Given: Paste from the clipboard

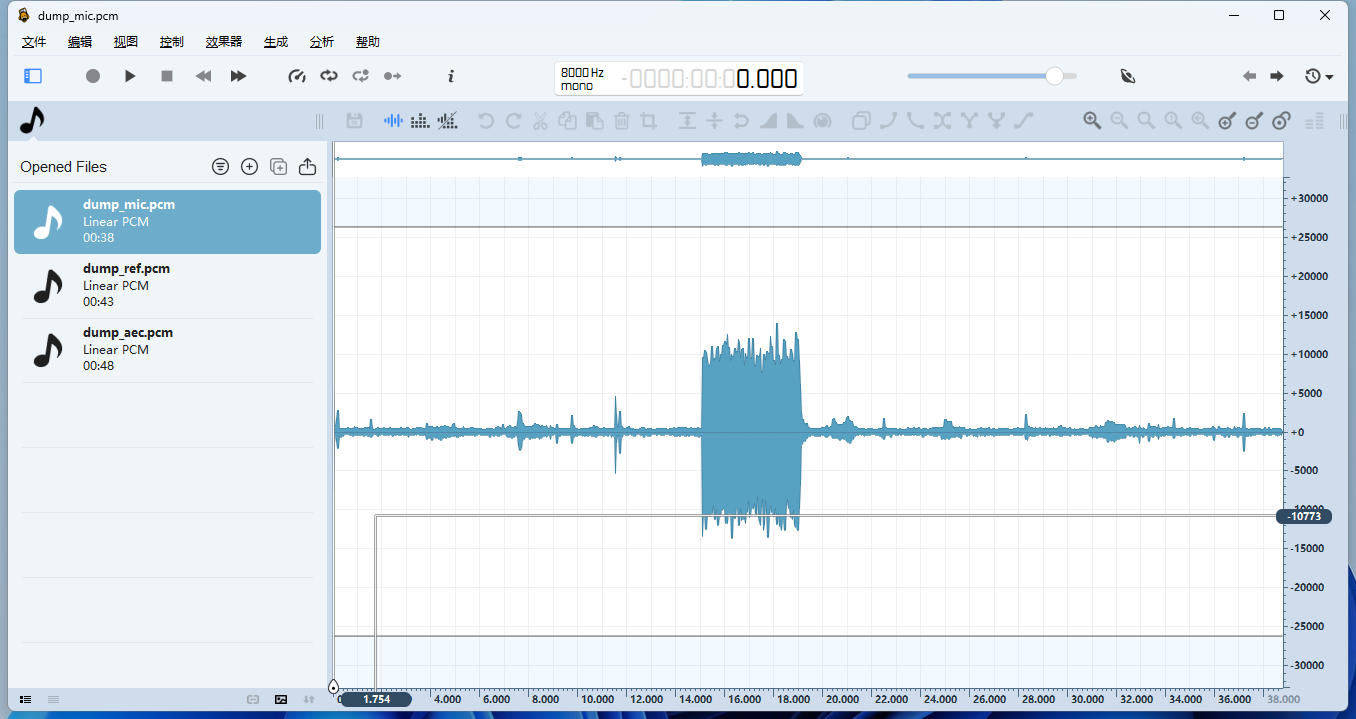Looking at the screenshot, I should (594, 121).
